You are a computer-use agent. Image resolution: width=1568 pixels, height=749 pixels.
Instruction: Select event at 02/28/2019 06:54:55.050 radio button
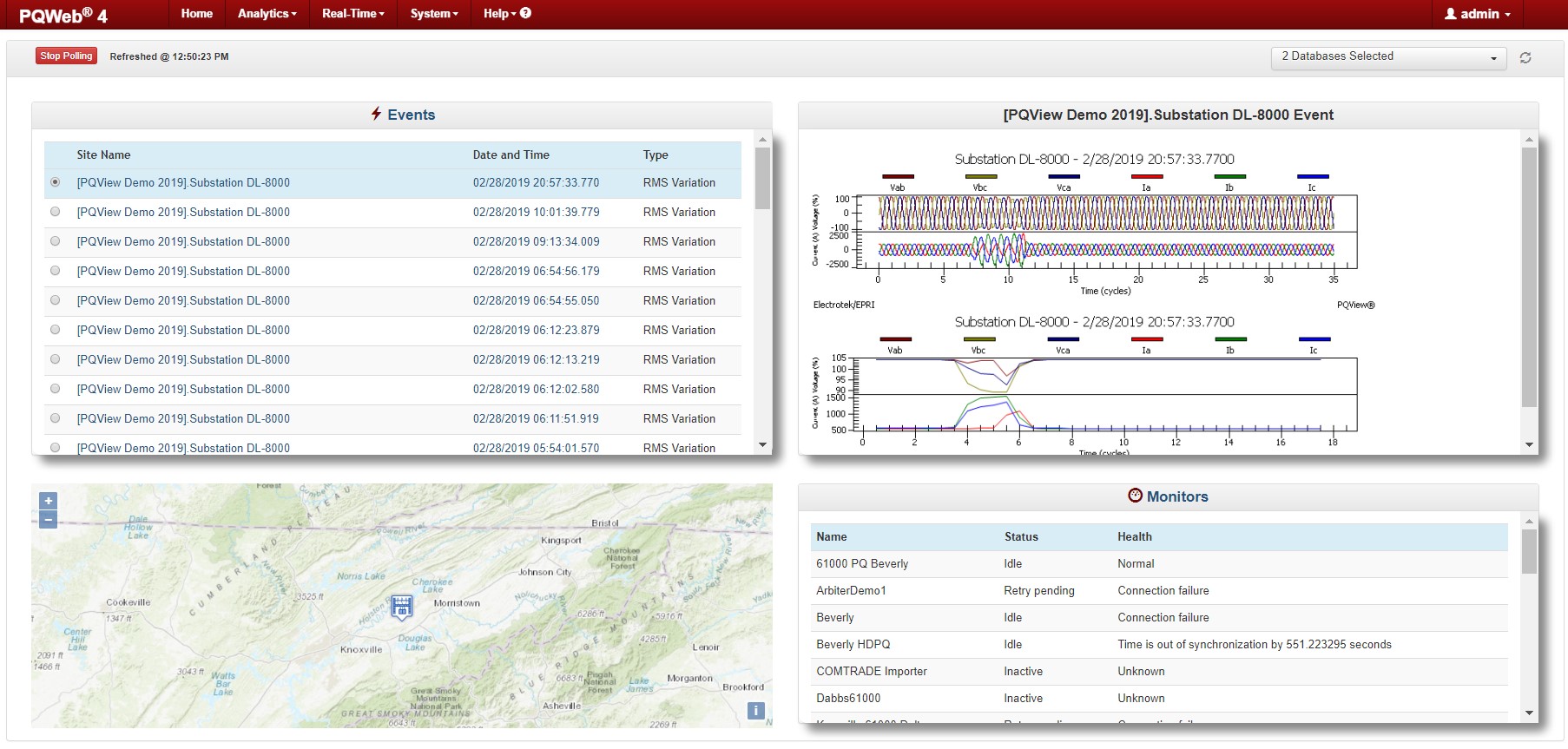click(56, 300)
